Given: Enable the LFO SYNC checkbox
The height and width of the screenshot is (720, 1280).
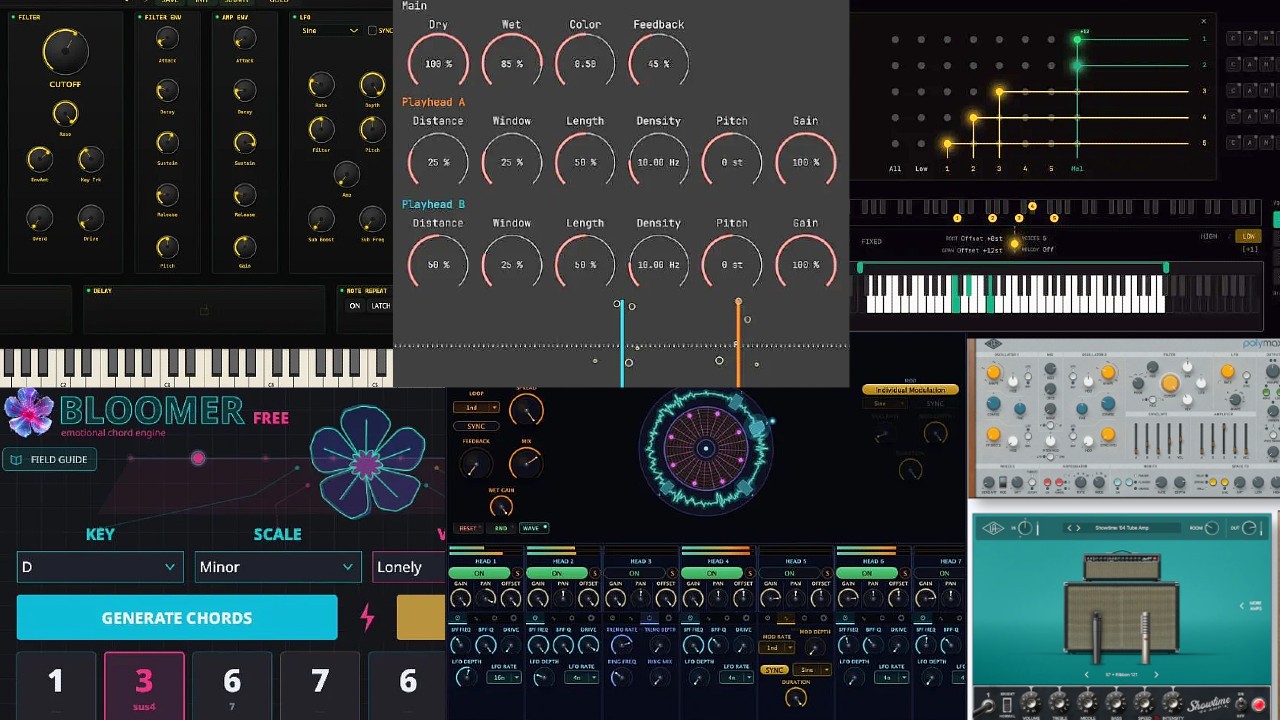Looking at the screenshot, I should pos(372,30).
